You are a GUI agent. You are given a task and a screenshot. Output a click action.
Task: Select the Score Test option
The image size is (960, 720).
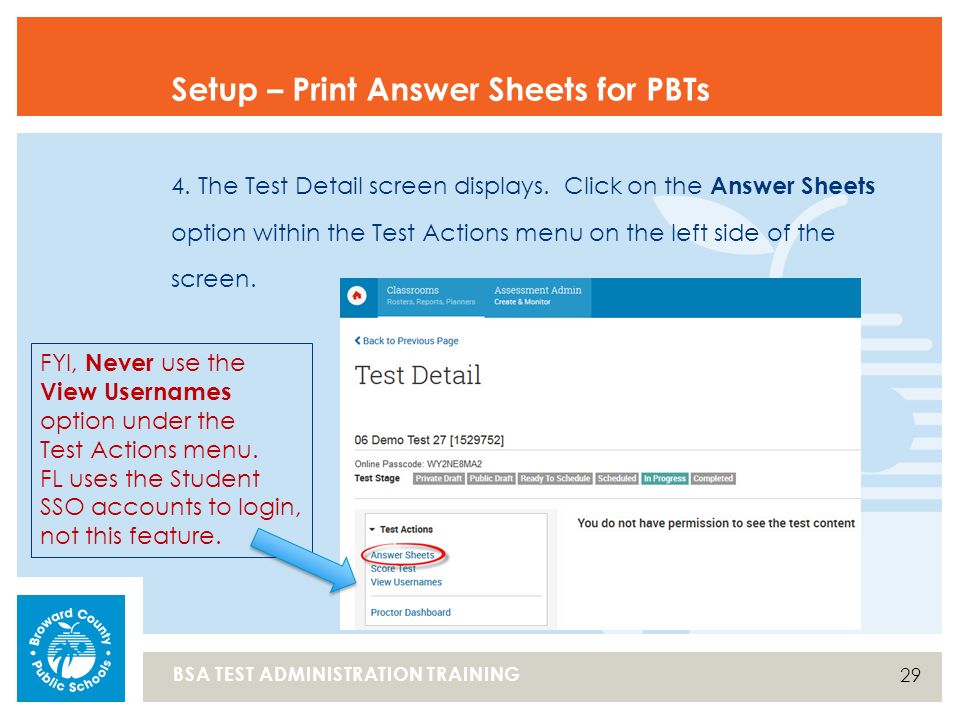pyautogui.click(x=393, y=569)
